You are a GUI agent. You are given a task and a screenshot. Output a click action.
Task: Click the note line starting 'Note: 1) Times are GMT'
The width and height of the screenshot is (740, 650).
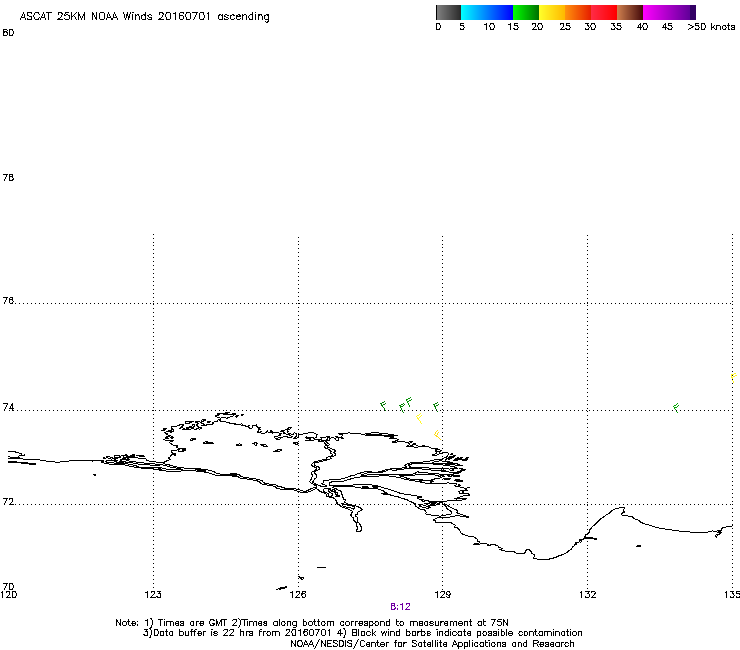[312, 623]
